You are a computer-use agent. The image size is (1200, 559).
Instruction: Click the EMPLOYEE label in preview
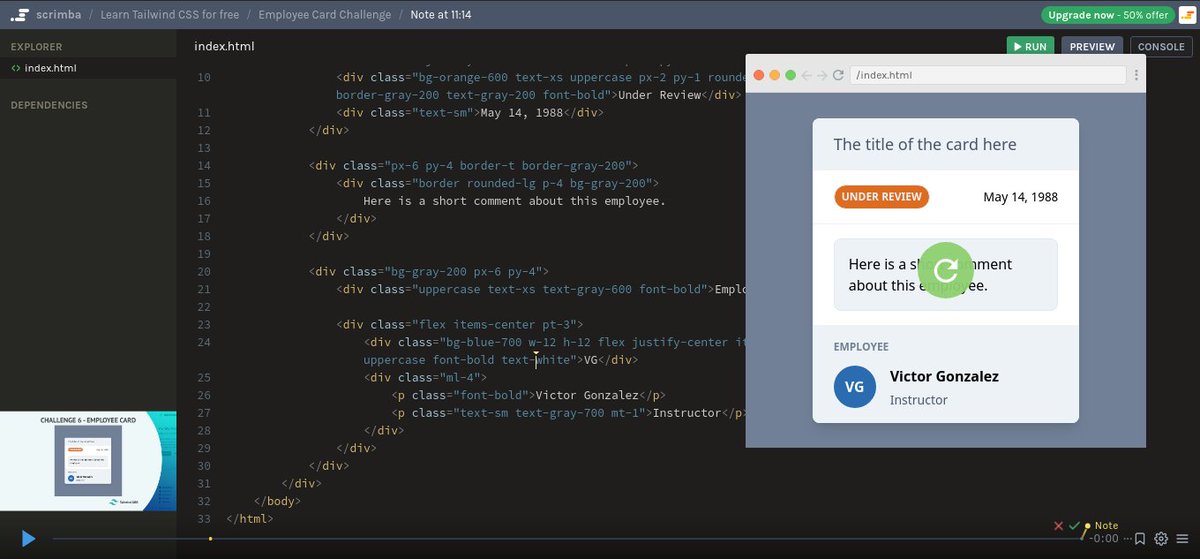[861, 347]
